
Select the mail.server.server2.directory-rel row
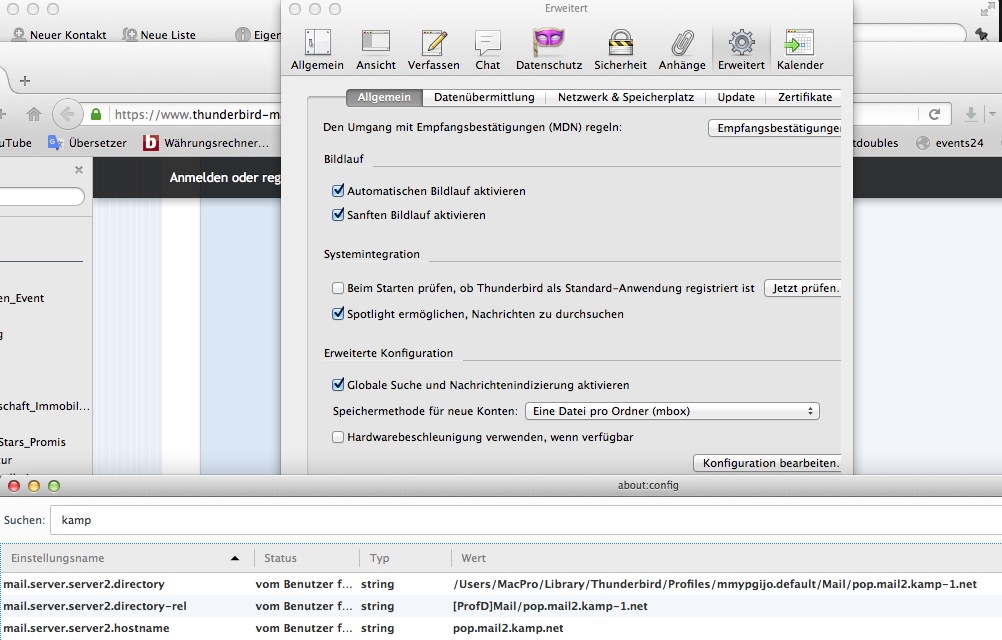coord(501,606)
